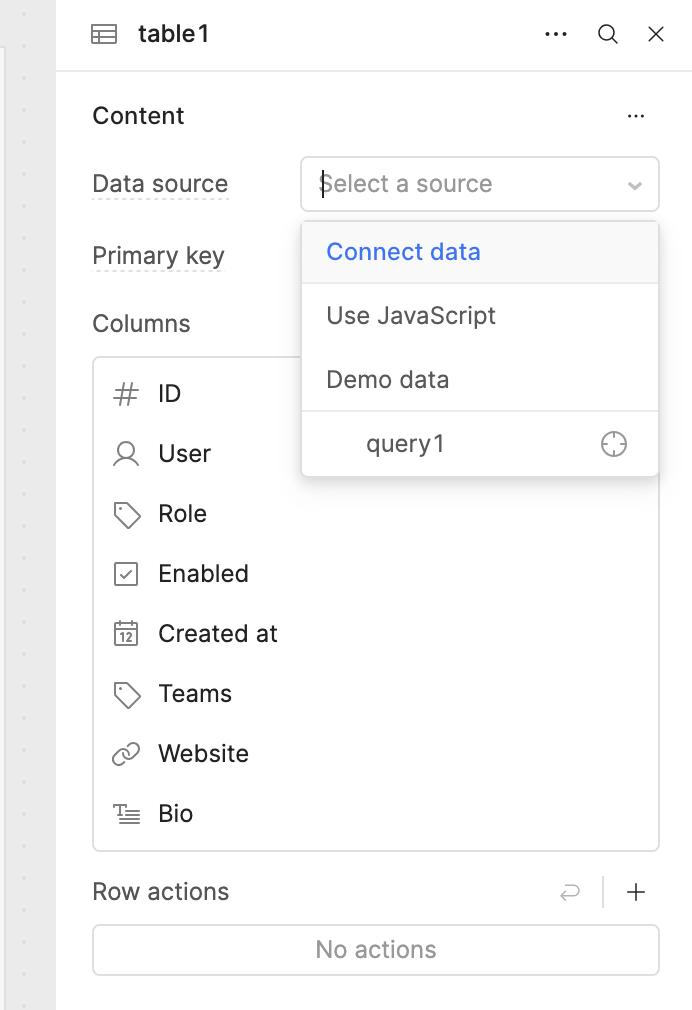Open the panel overflow menu (three dots)
This screenshot has height=1010, width=692.
point(555,33)
